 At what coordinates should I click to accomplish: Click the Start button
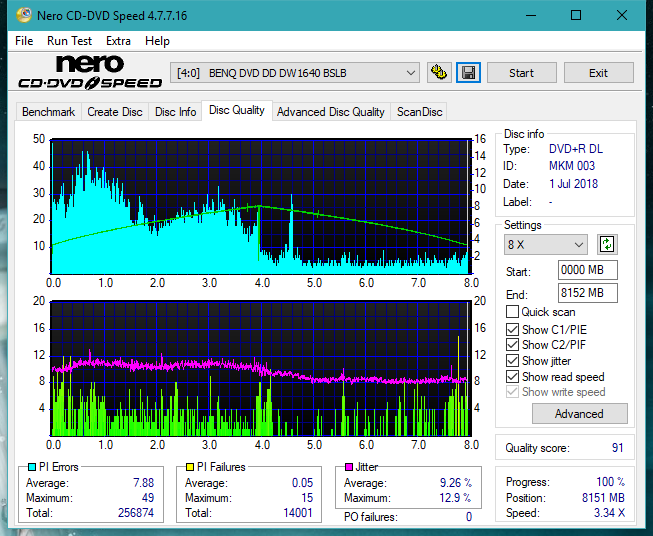pos(521,73)
